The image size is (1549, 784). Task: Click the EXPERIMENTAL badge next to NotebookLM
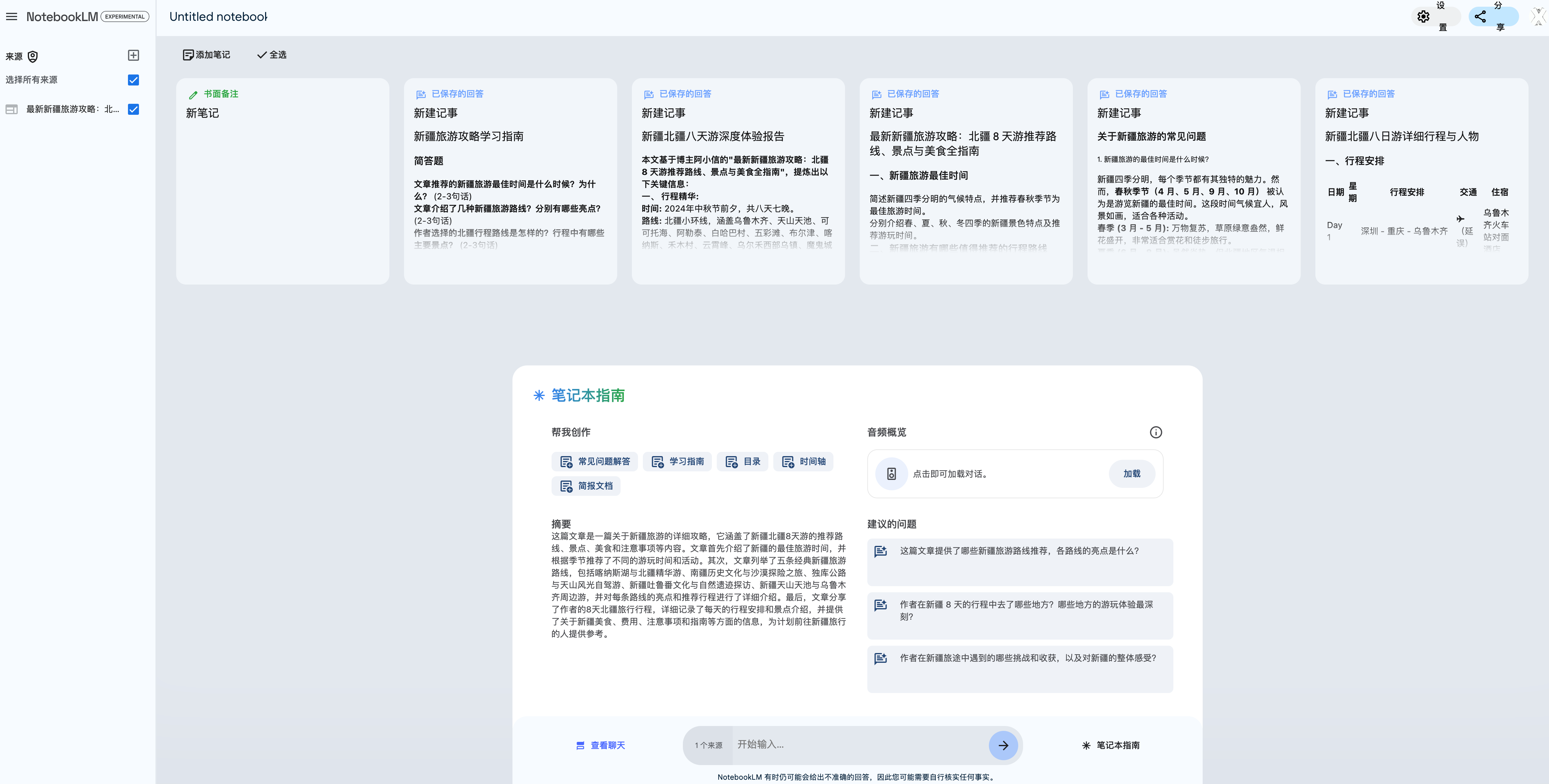pyautogui.click(x=125, y=17)
